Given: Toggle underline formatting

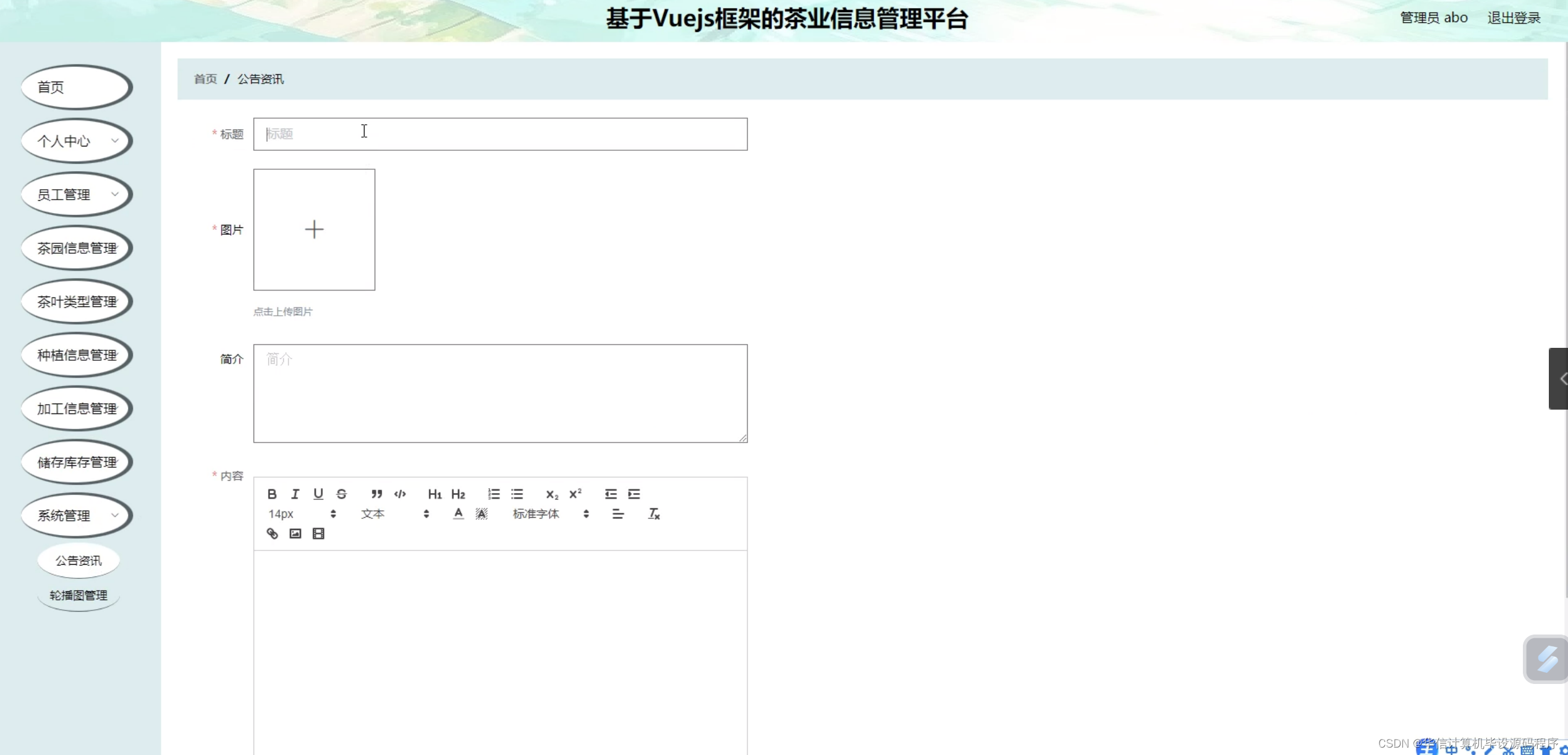Looking at the screenshot, I should [x=318, y=494].
